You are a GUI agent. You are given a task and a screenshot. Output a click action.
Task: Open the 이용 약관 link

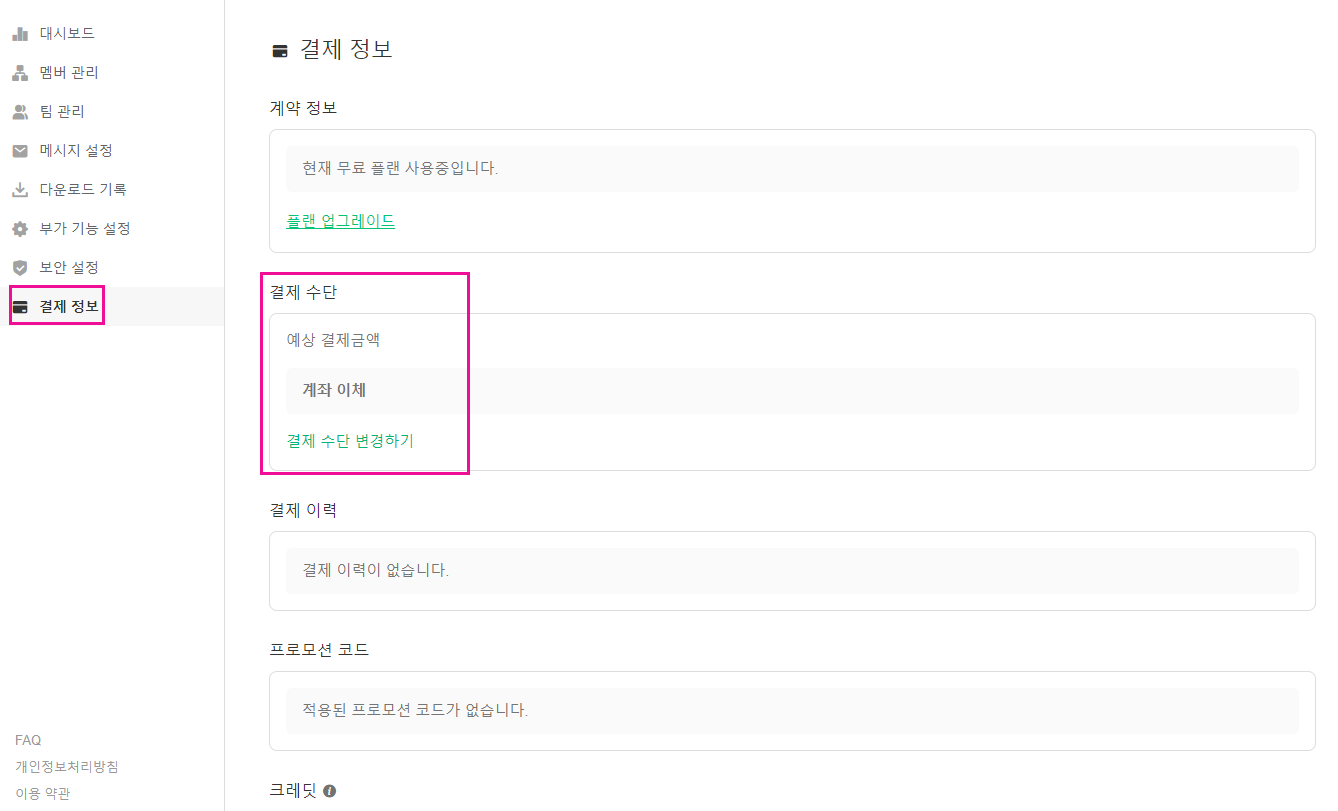point(42,794)
